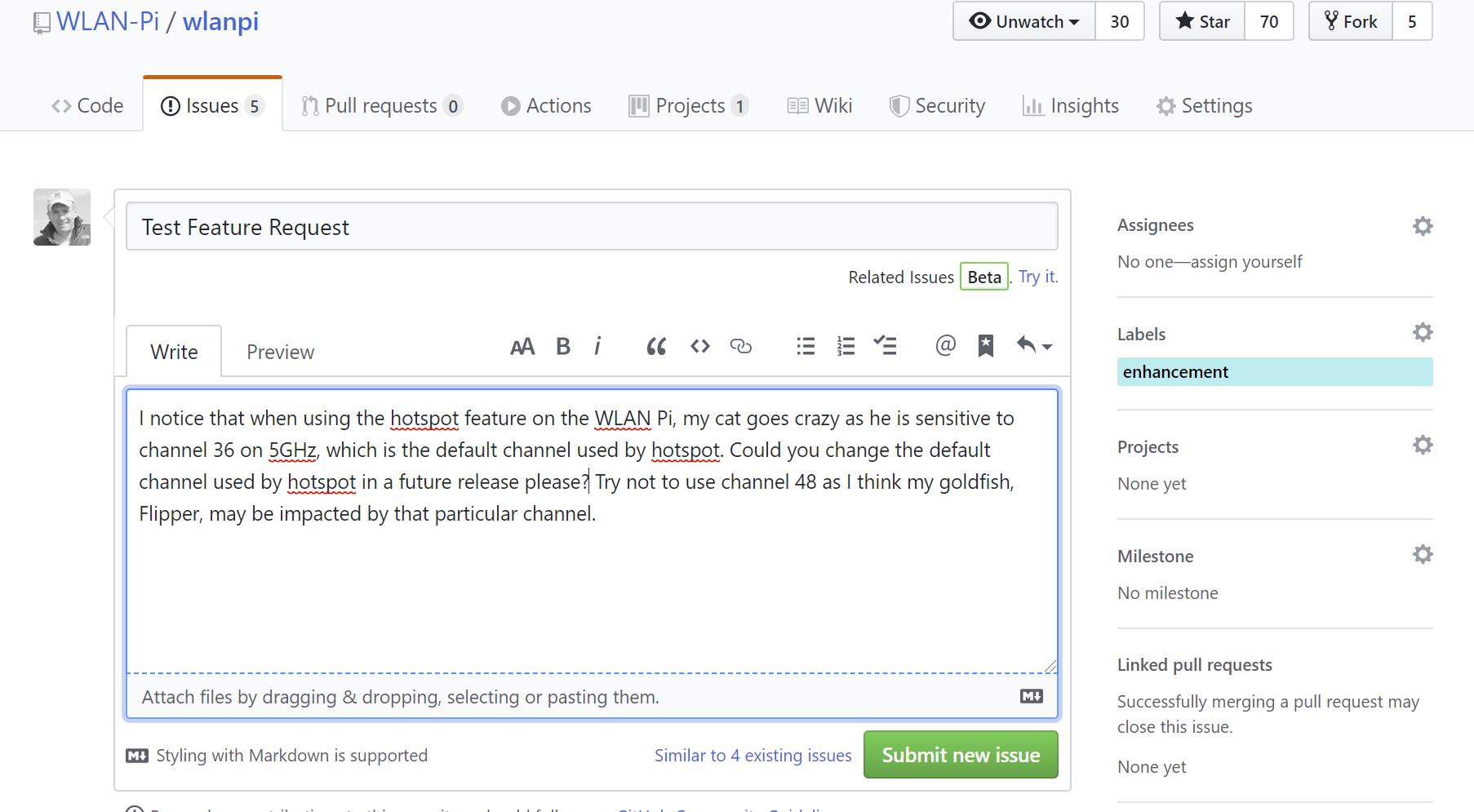Click the attach files area
This screenshot has height=812, width=1474.
coord(592,697)
